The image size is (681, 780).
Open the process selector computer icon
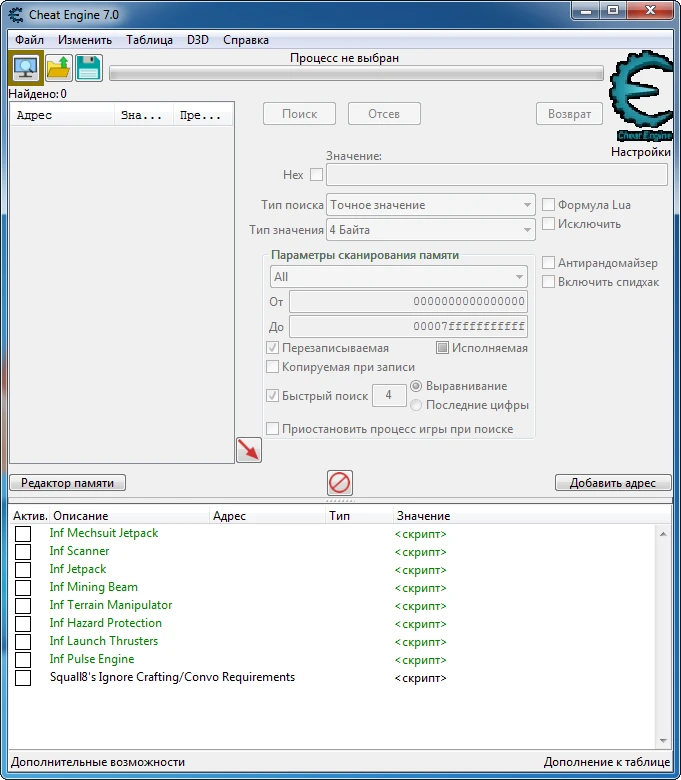click(x=26, y=68)
